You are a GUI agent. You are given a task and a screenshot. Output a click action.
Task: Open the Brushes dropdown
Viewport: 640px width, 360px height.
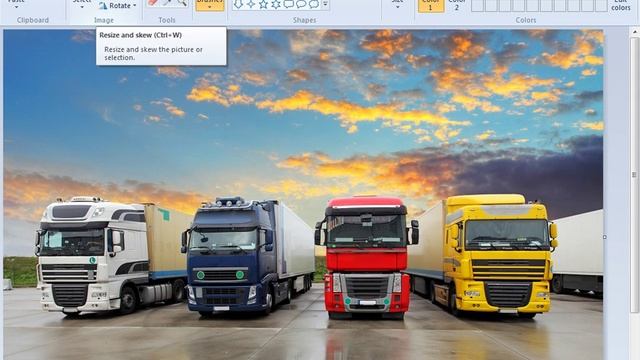coord(210,5)
